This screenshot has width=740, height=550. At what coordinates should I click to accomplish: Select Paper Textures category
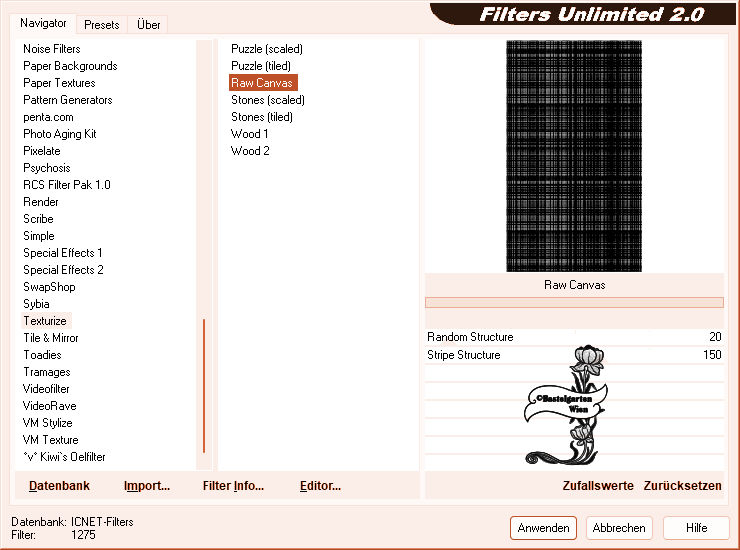[59, 83]
